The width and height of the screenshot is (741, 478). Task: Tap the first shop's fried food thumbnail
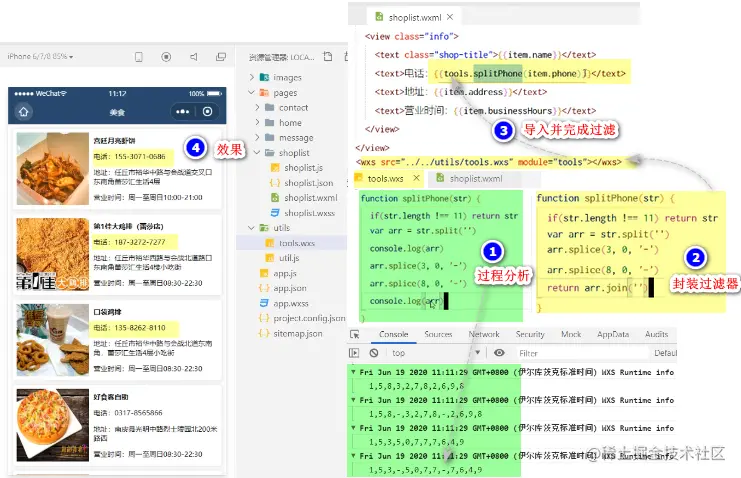(x=52, y=168)
